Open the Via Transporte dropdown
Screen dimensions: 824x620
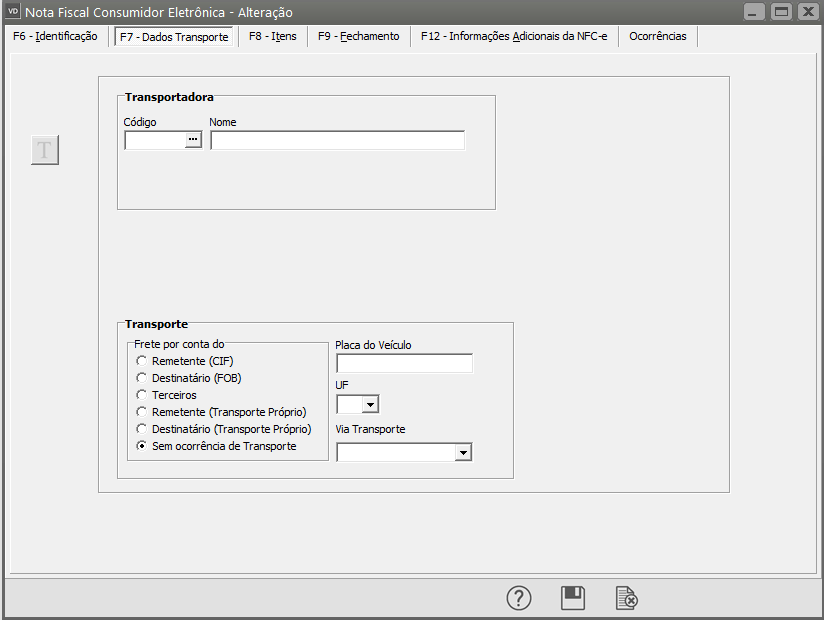(462, 452)
